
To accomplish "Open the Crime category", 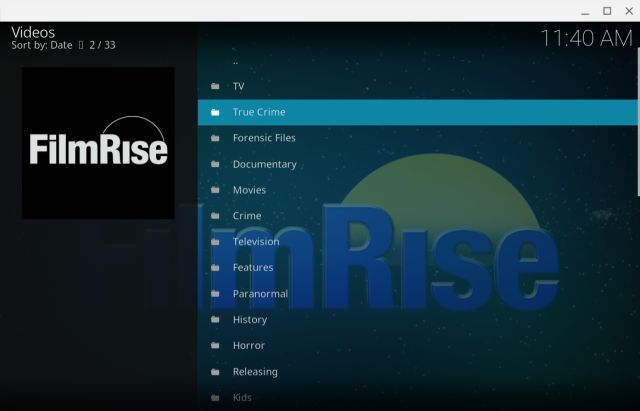I will tap(417, 216).
